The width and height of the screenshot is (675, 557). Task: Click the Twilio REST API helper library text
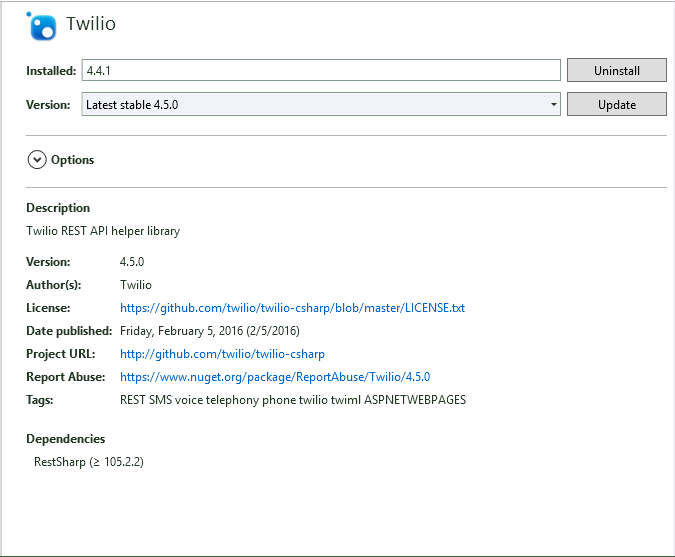(103, 231)
